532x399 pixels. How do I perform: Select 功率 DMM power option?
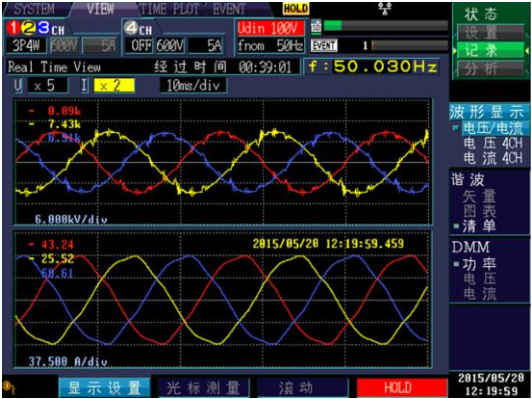click(479, 264)
